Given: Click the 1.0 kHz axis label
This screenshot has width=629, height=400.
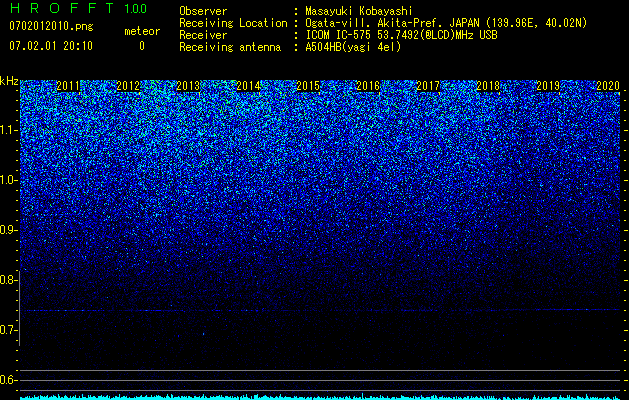Looking at the screenshot, I should 9,180.
